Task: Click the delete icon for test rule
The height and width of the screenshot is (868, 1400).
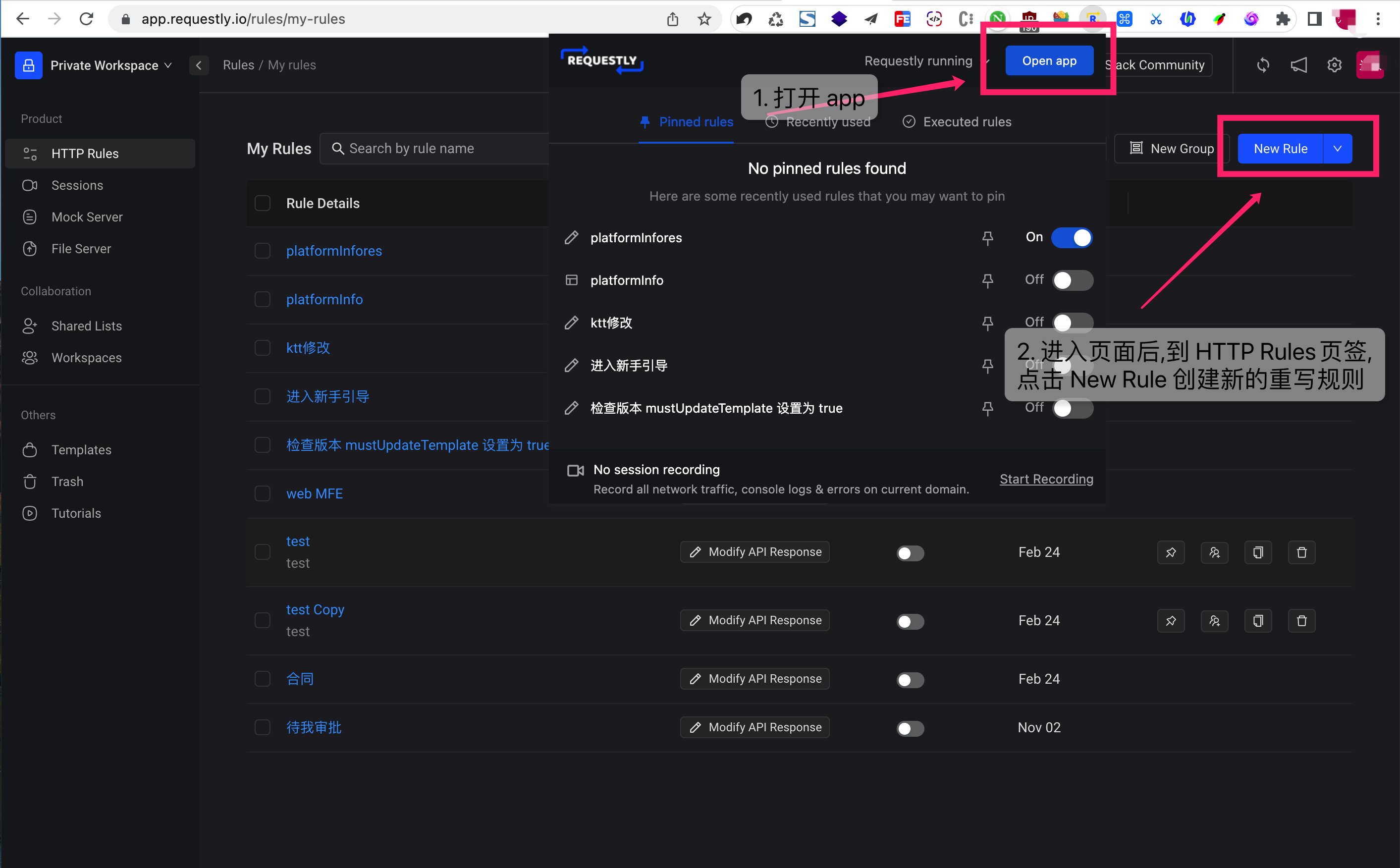Action: (1301, 552)
